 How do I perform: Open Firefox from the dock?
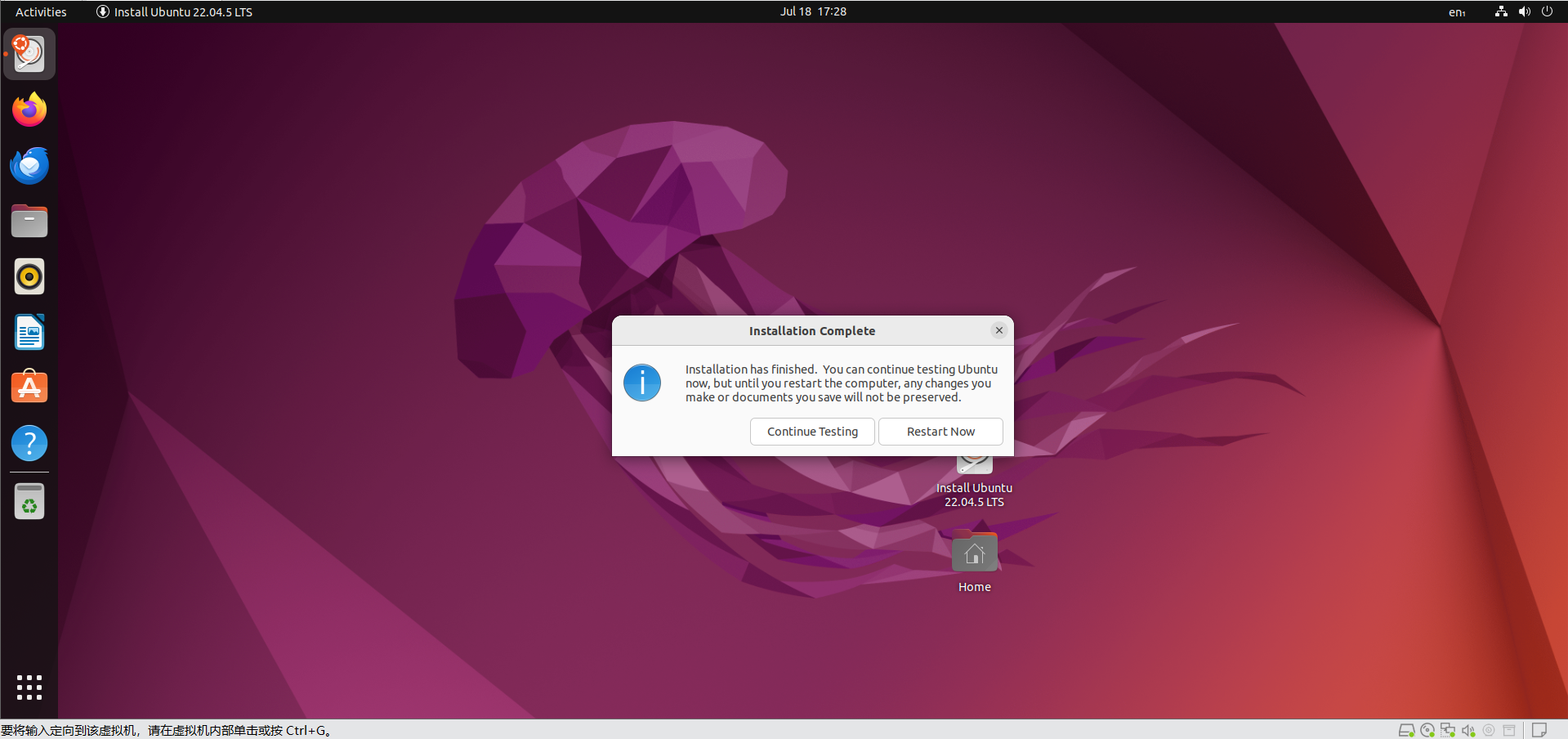(x=29, y=109)
